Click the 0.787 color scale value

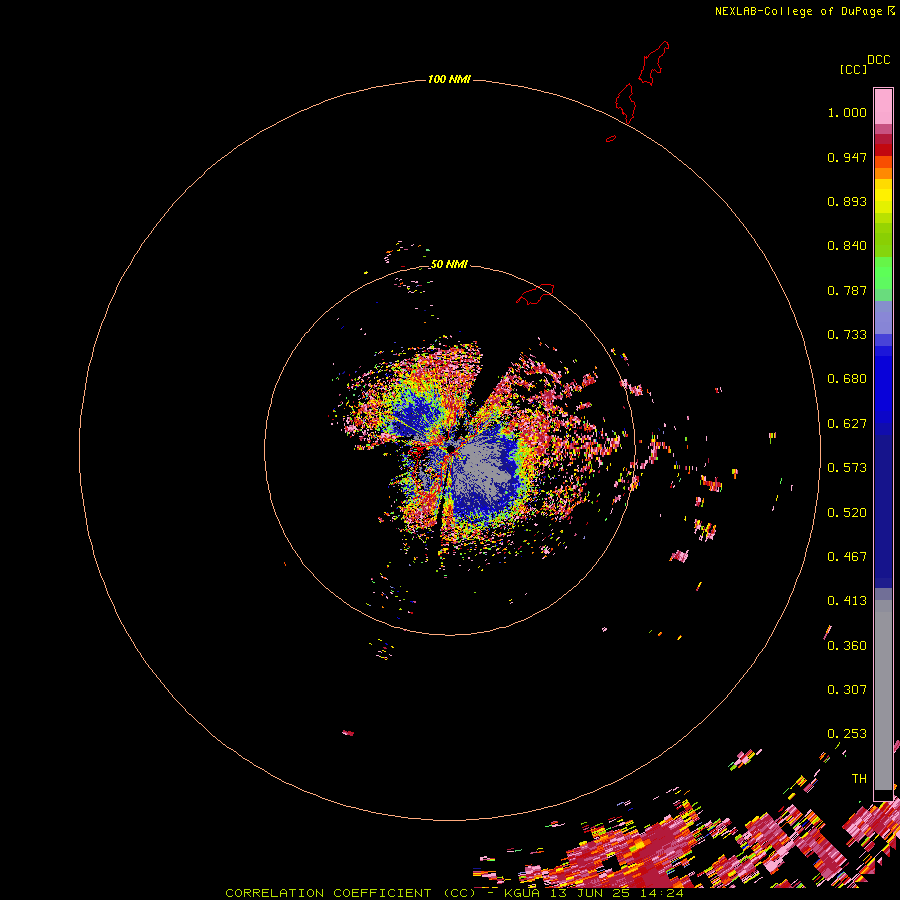pyautogui.click(x=847, y=290)
